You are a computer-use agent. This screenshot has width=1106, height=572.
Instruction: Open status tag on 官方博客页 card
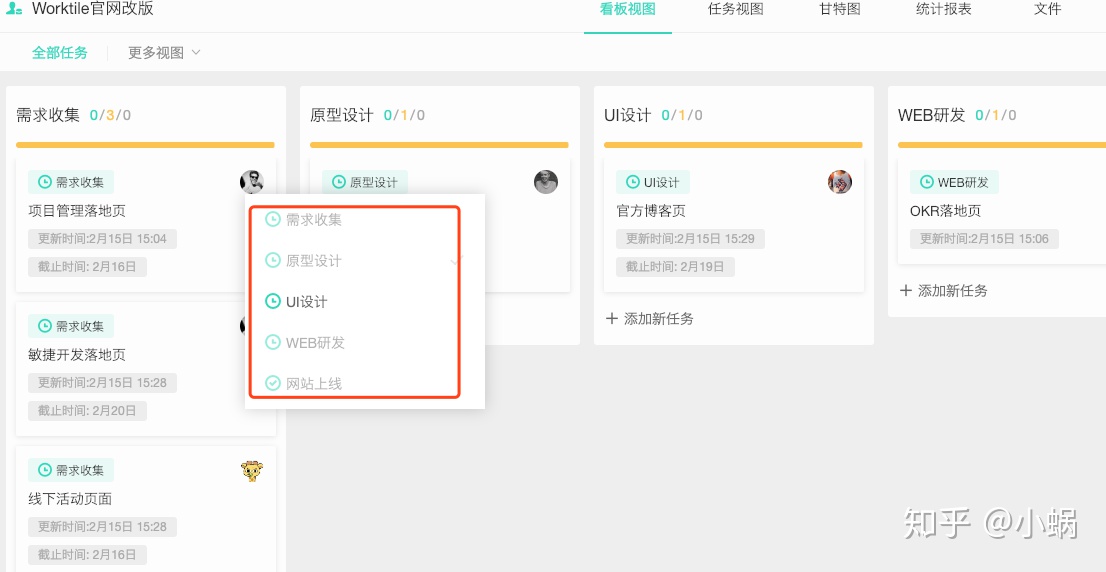pyautogui.click(x=652, y=182)
